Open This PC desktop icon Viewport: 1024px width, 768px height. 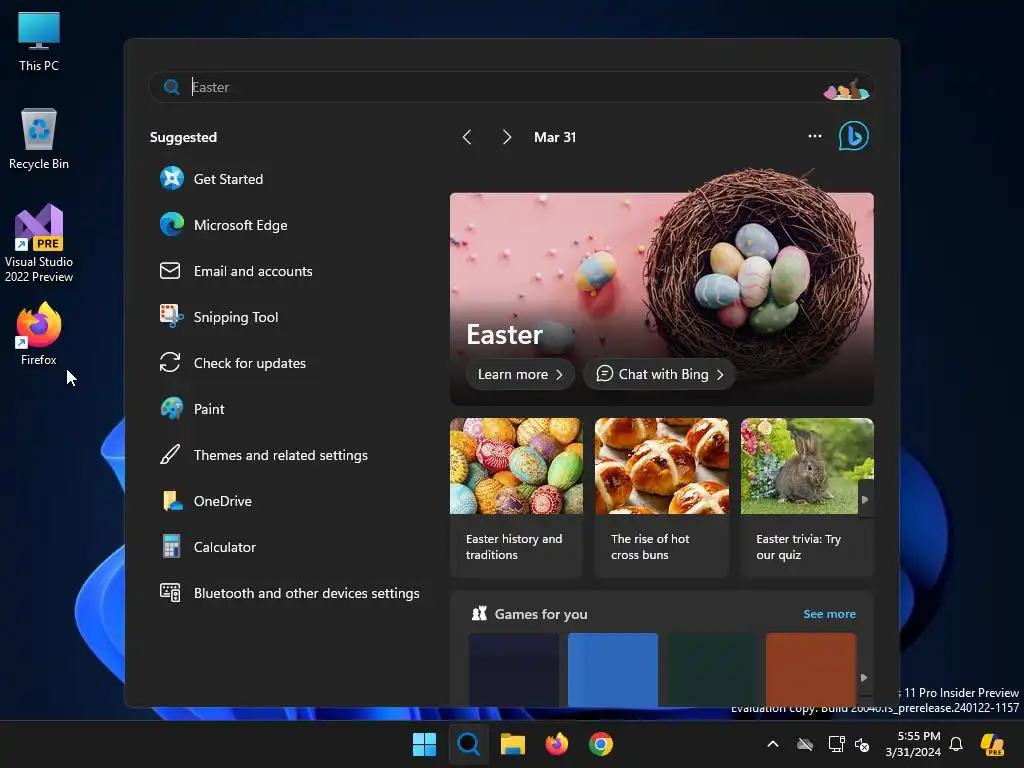(x=39, y=41)
